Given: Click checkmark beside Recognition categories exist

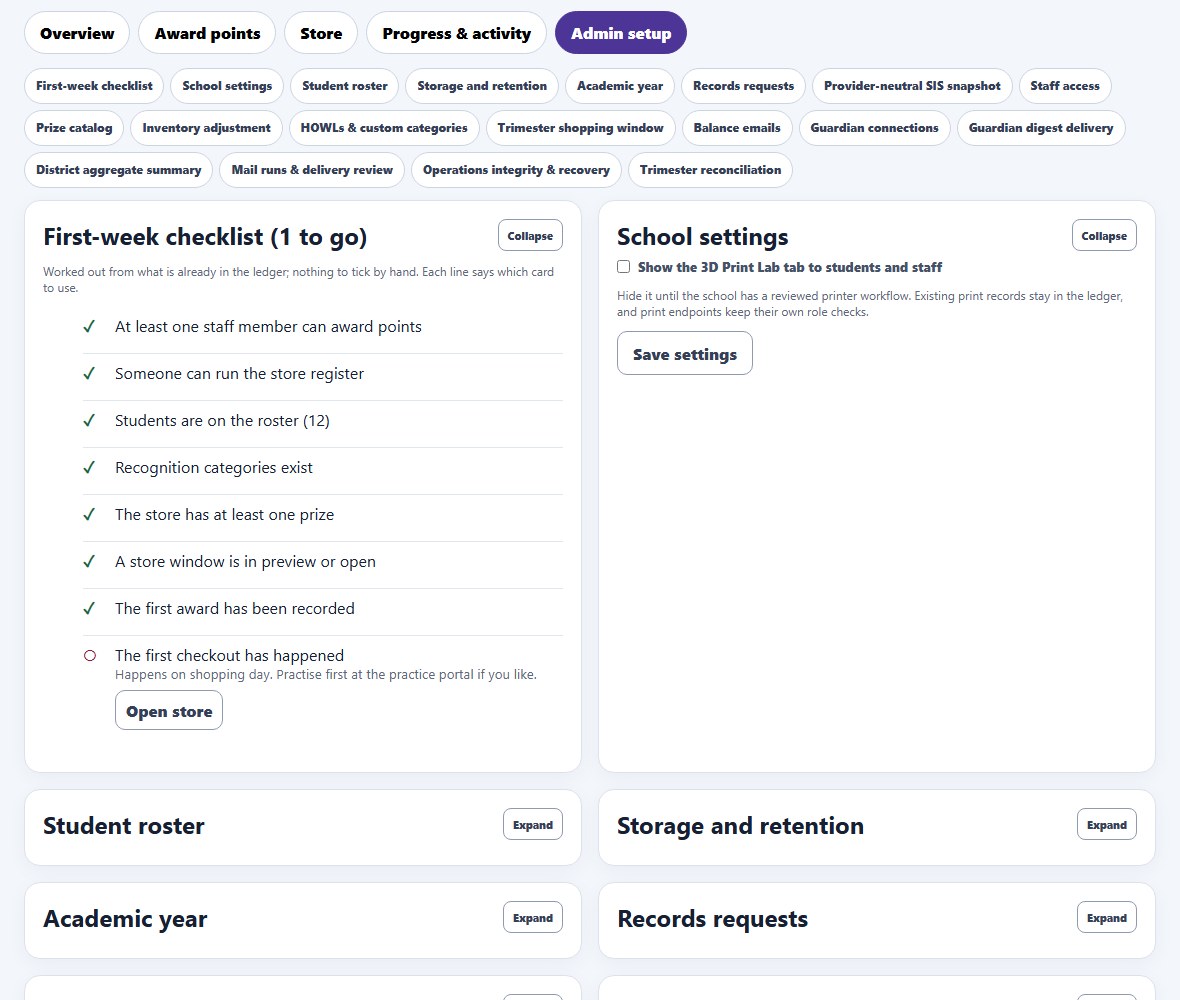Looking at the screenshot, I should pos(89,467).
